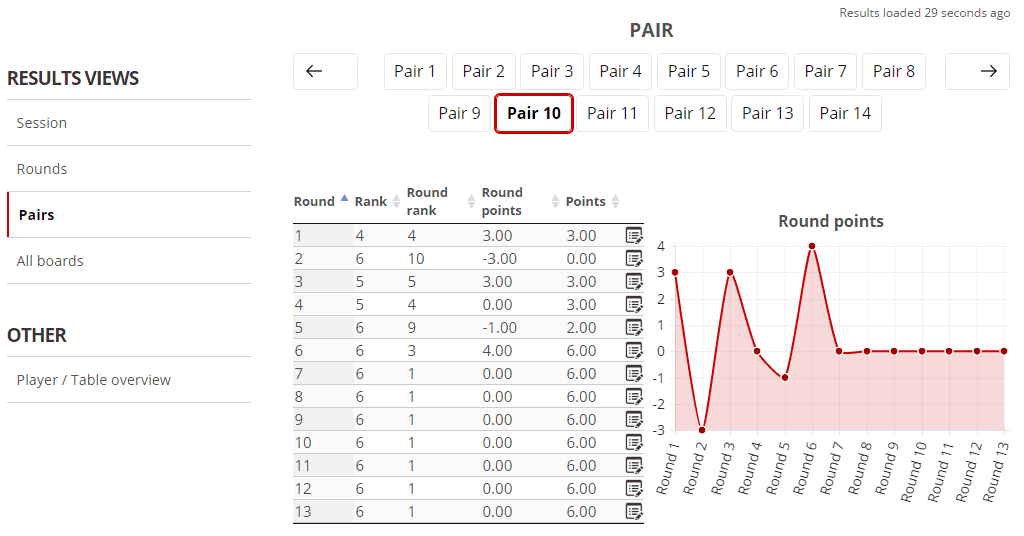This screenshot has height=536, width=1024.
Task: Click the details icon in round 5 row
Action: coord(634,328)
